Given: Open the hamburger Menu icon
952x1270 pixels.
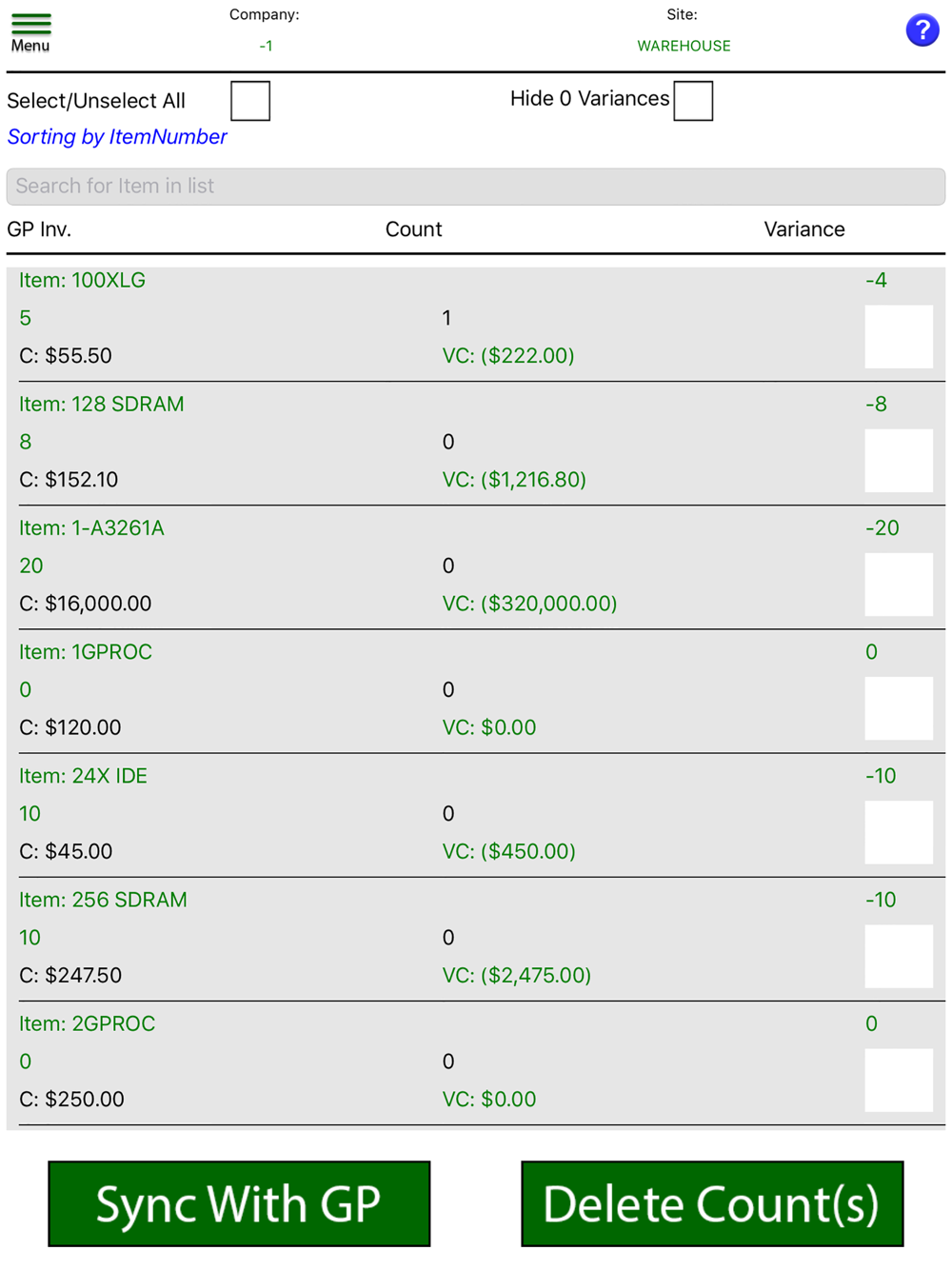Looking at the screenshot, I should 30,30.
